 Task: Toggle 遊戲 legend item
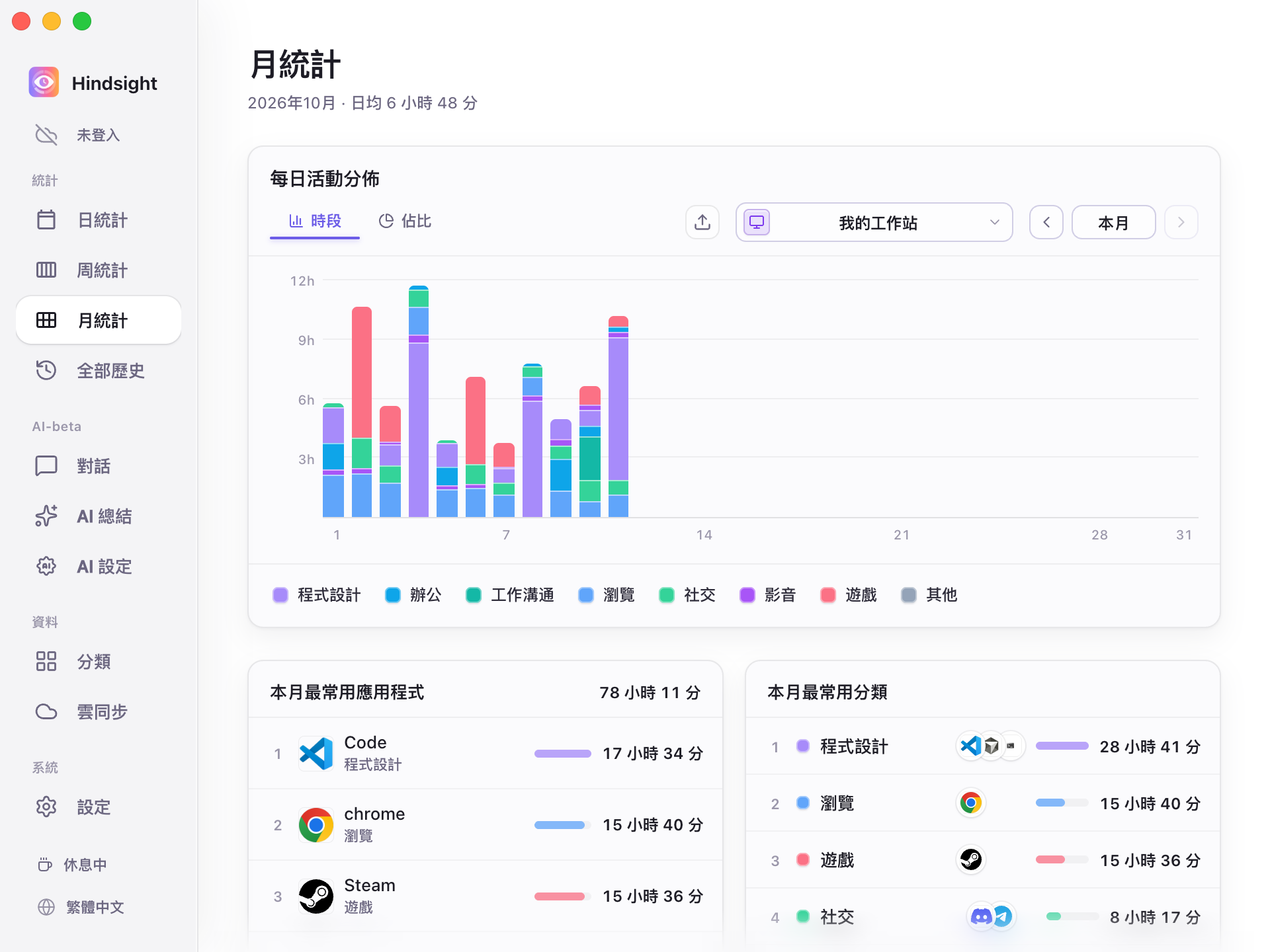849,595
